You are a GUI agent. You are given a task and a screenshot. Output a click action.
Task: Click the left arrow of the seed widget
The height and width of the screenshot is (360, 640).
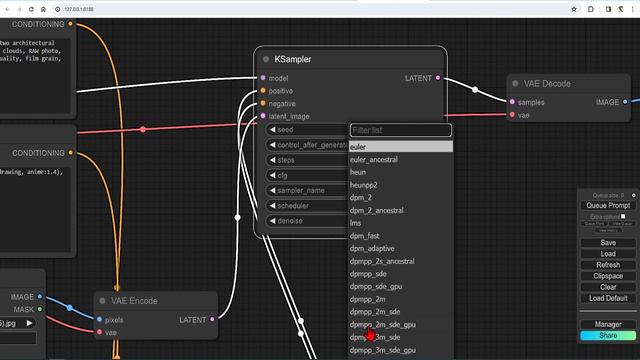click(272, 129)
